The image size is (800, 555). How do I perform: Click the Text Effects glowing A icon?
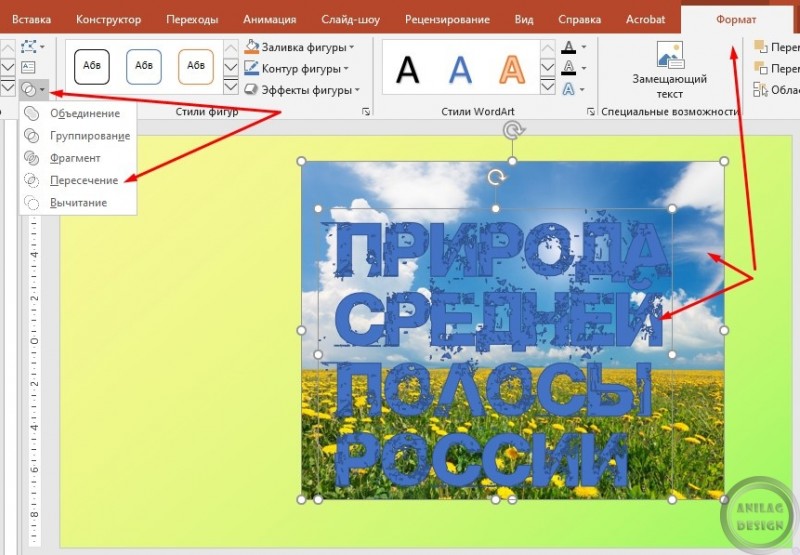(568, 90)
